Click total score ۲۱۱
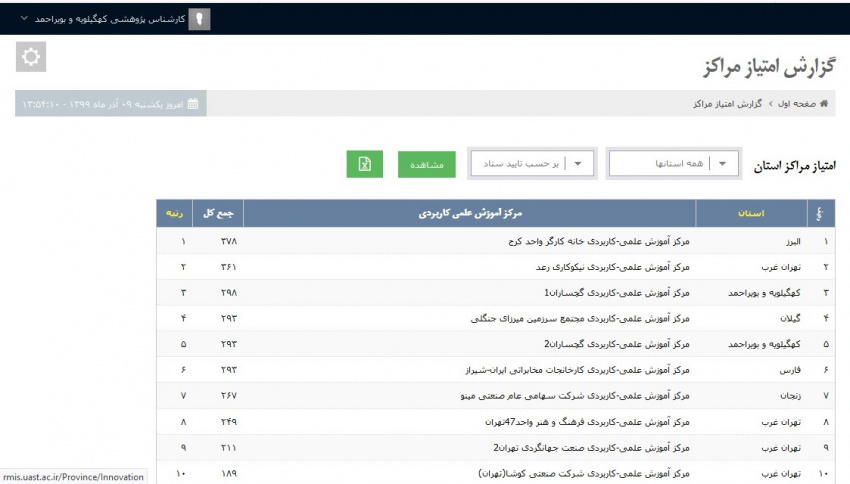 [229, 448]
